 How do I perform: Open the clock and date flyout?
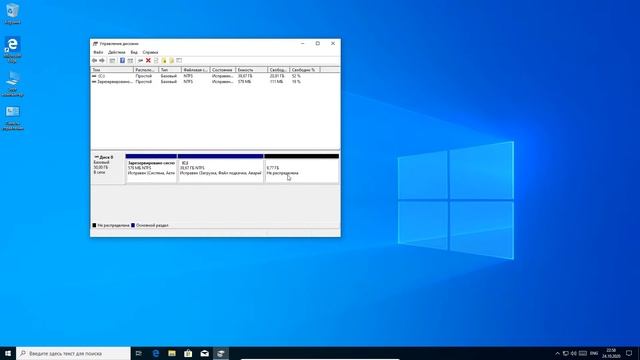click(x=611, y=353)
